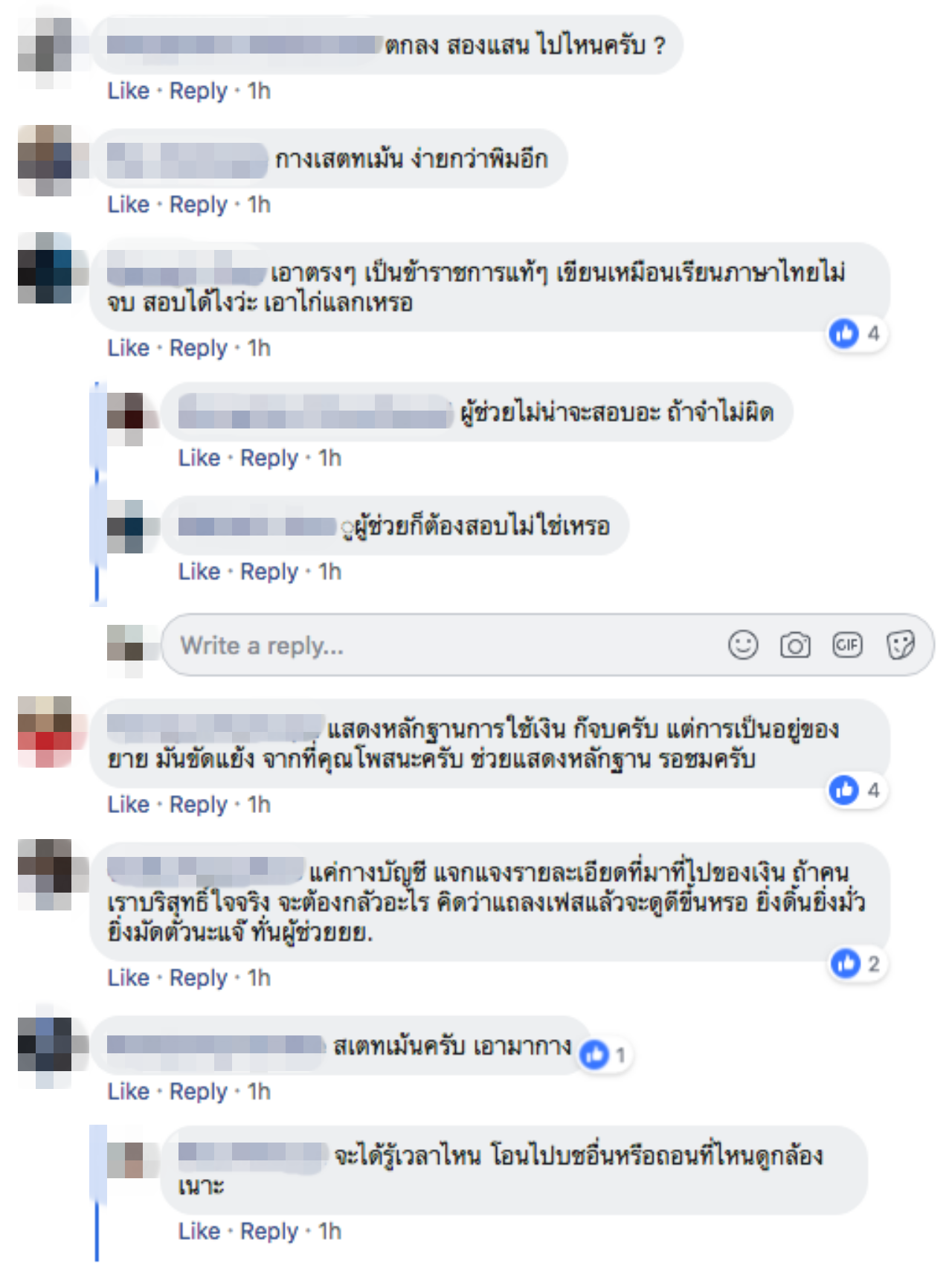This screenshot has width=952, height=1269.
Task: Open like reactions showing 4 on civil servant comment
Action: [x=856, y=333]
